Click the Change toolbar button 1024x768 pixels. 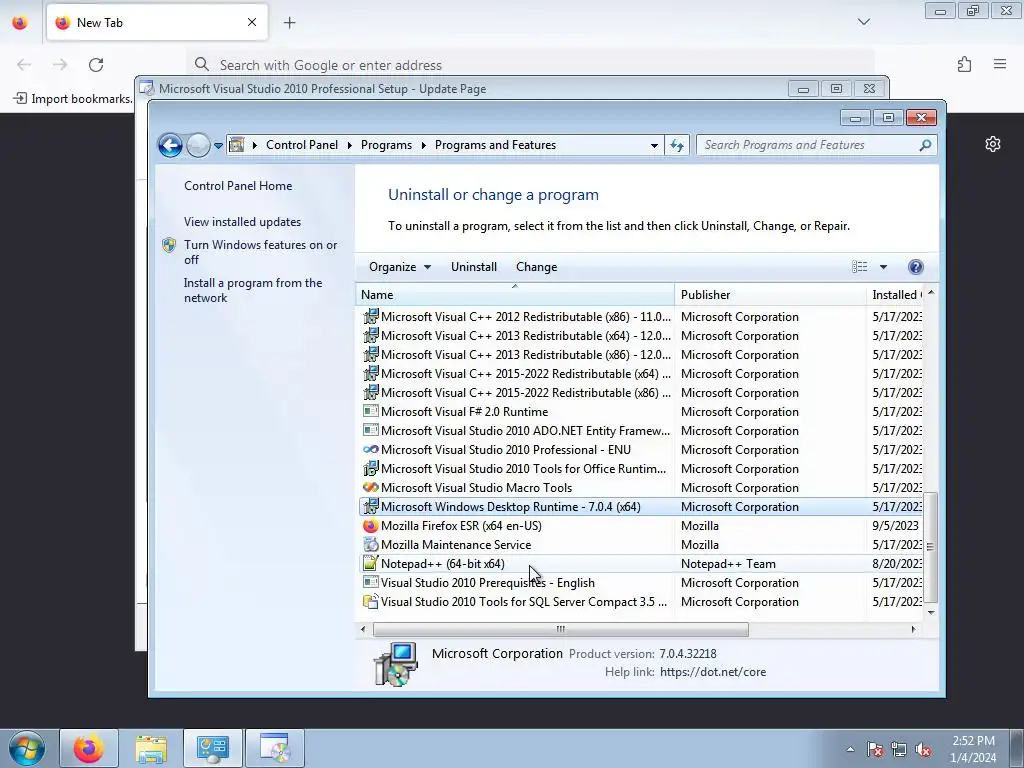coord(536,266)
